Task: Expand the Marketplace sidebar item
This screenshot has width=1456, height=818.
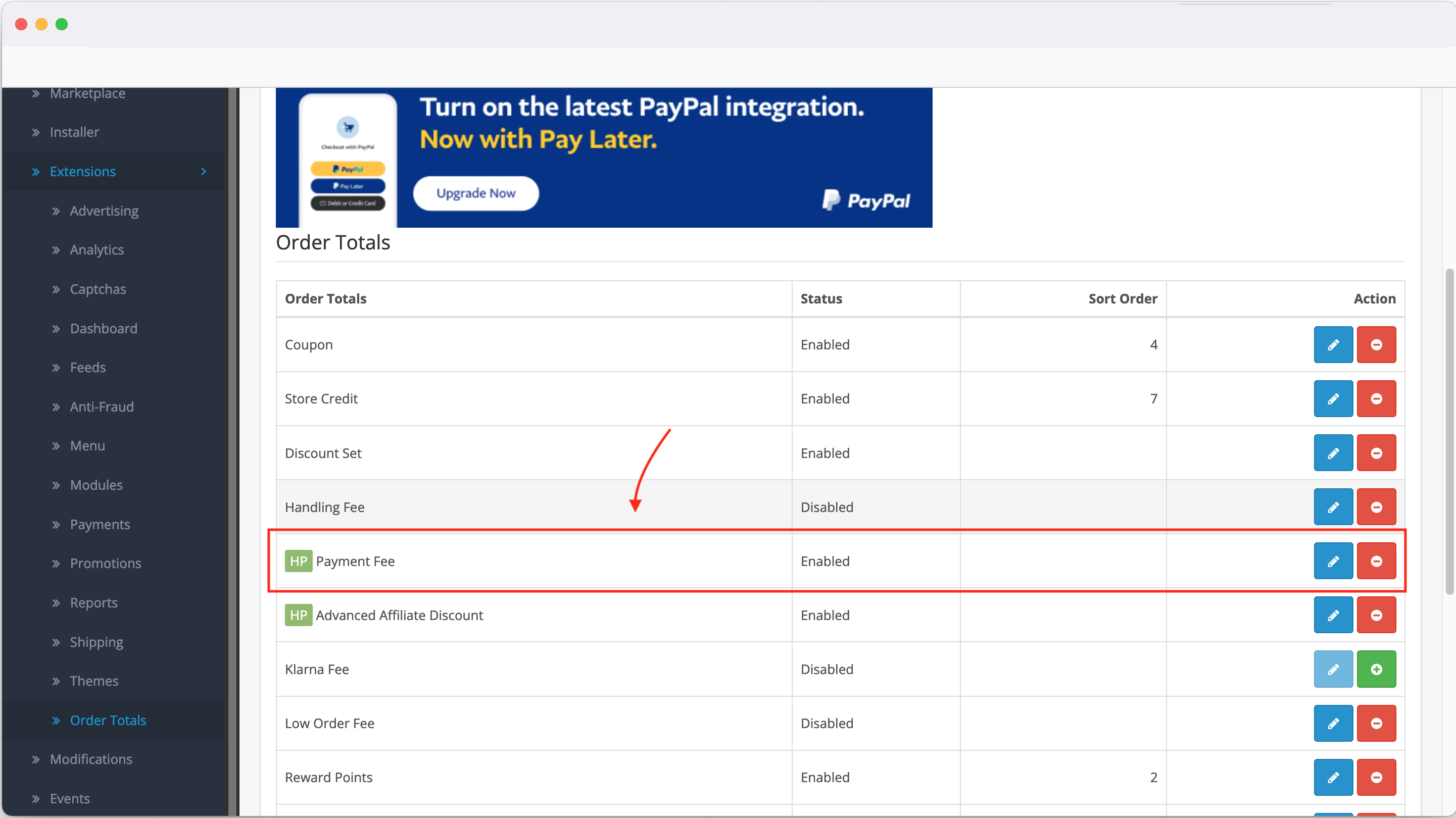Action: 87,93
